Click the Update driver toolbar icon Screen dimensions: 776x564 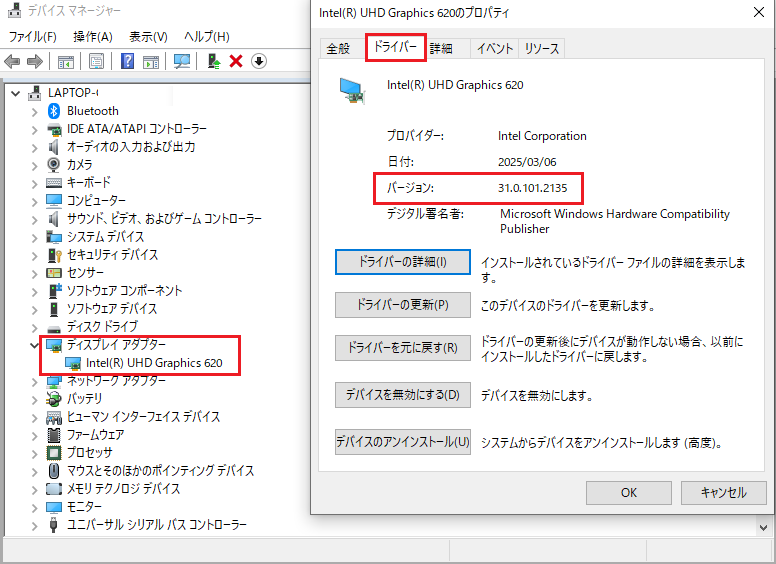(213, 61)
